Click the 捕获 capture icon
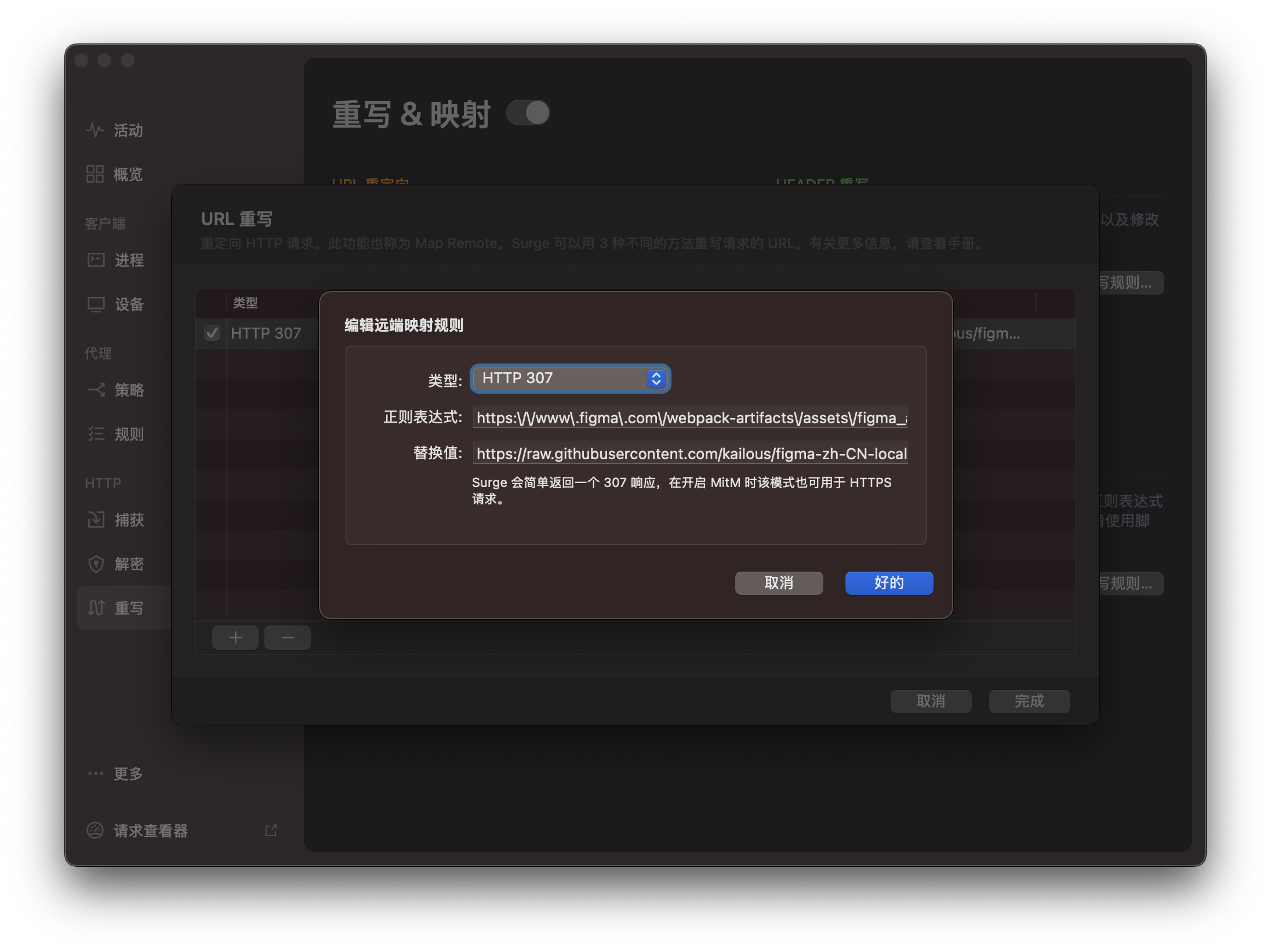 click(x=96, y=519)
